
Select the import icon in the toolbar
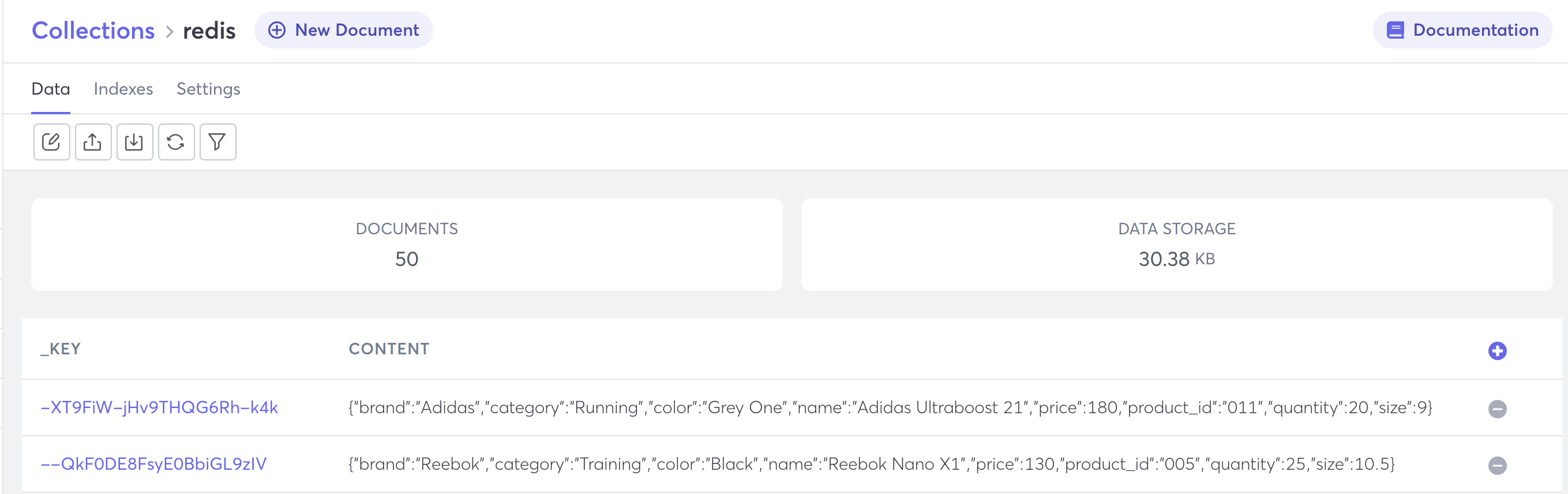point(134,141)
